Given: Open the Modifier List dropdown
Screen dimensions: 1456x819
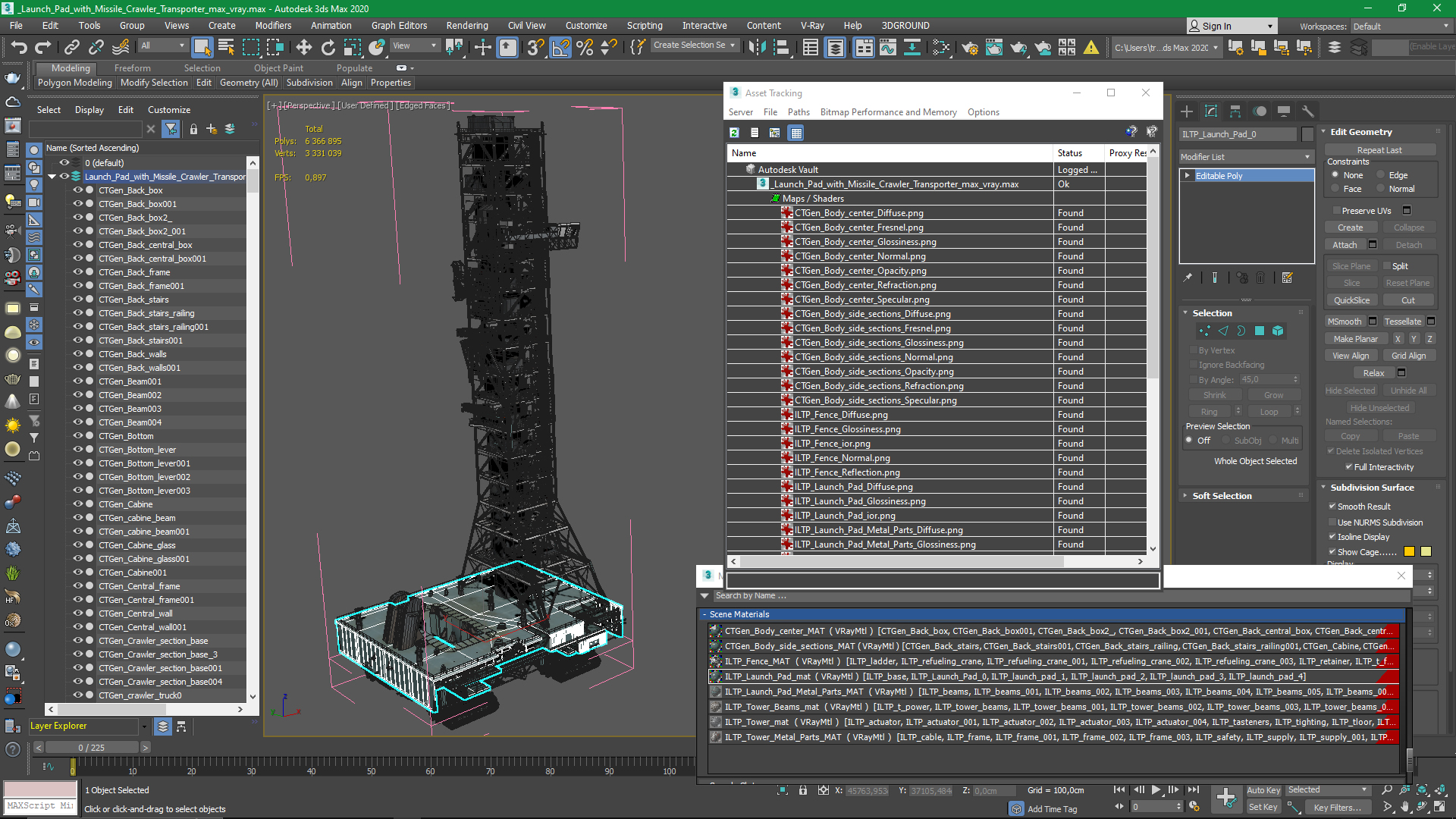Looking at the screenshot, I should pyautogui.click(x=1245, y=157).
